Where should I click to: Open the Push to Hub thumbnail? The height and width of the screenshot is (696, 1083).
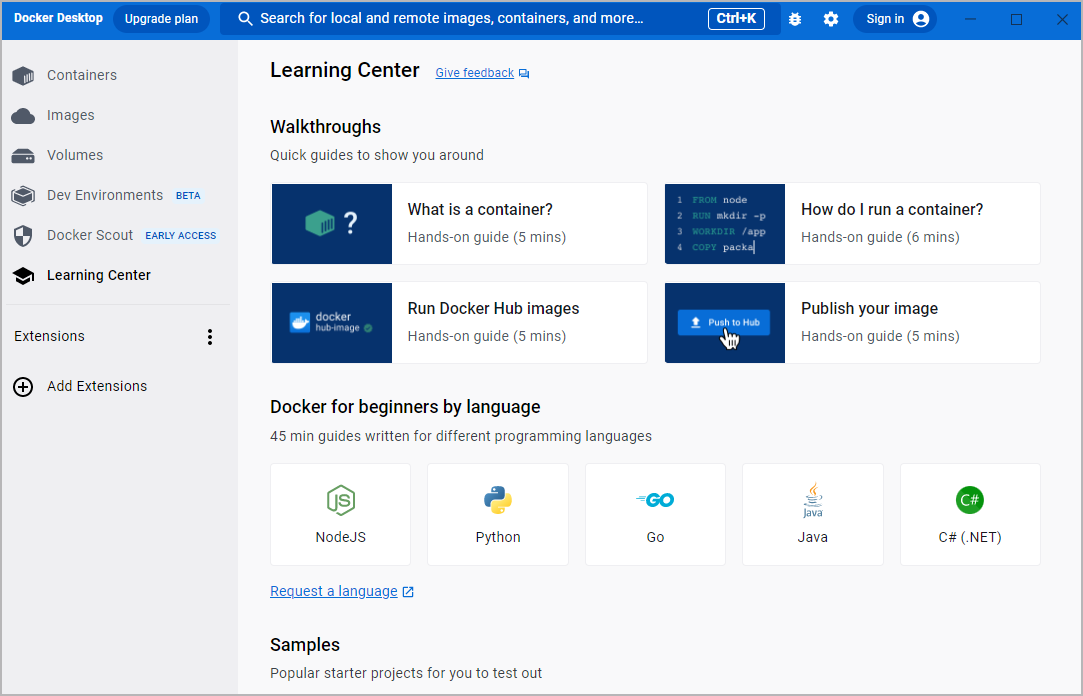[725, 322]
